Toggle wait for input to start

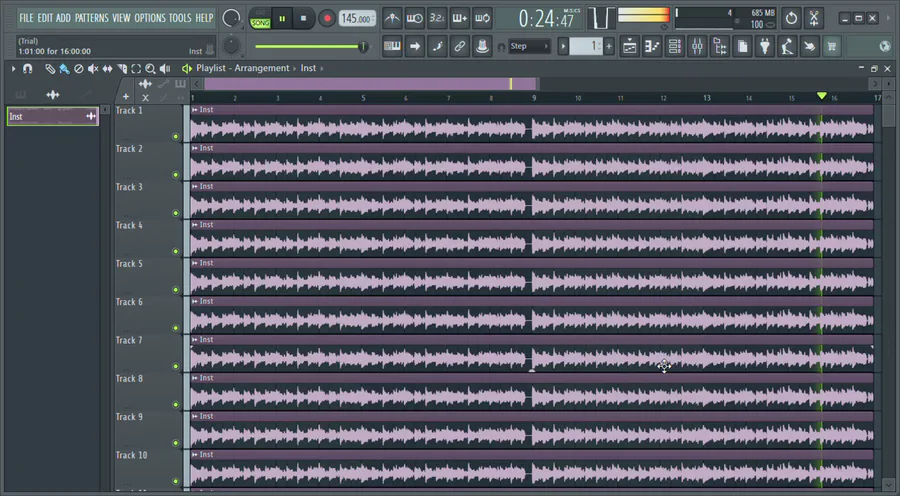pyautogui.click(x=414, y=18)
